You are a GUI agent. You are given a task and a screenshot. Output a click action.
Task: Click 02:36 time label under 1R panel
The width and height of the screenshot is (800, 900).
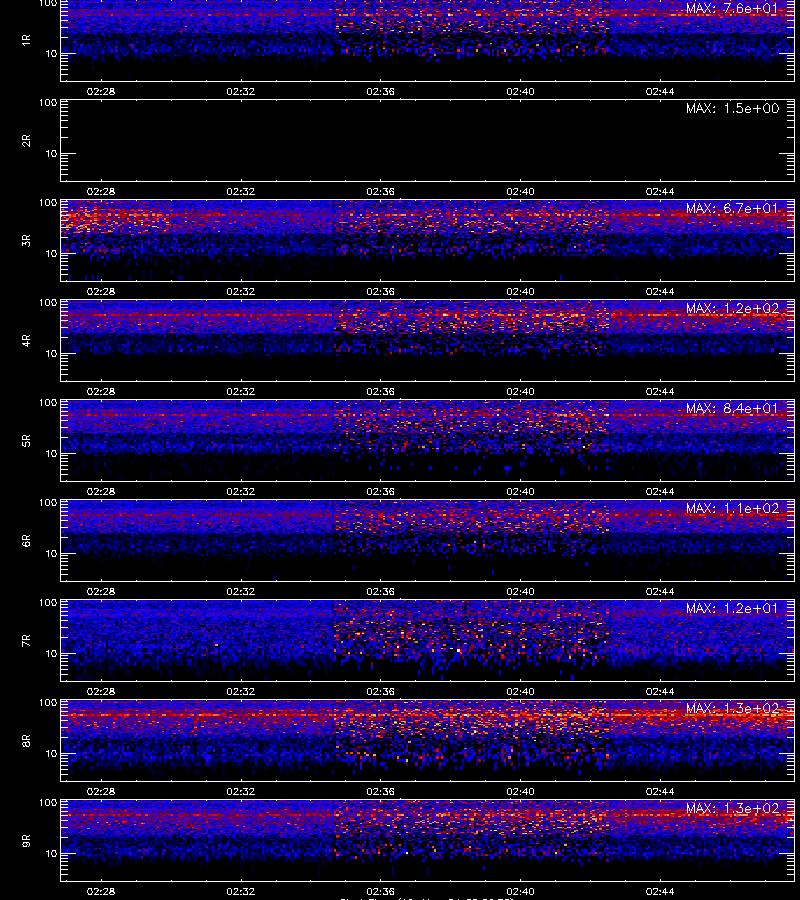point(380,91)
